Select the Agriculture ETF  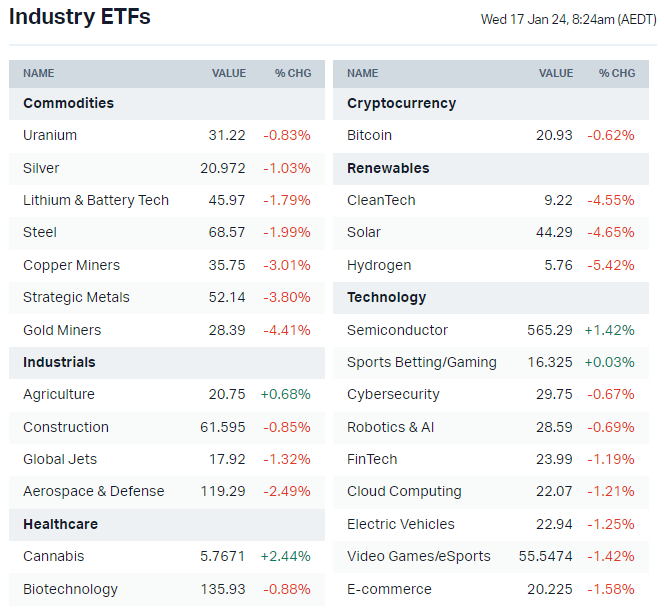click(59, 394)
